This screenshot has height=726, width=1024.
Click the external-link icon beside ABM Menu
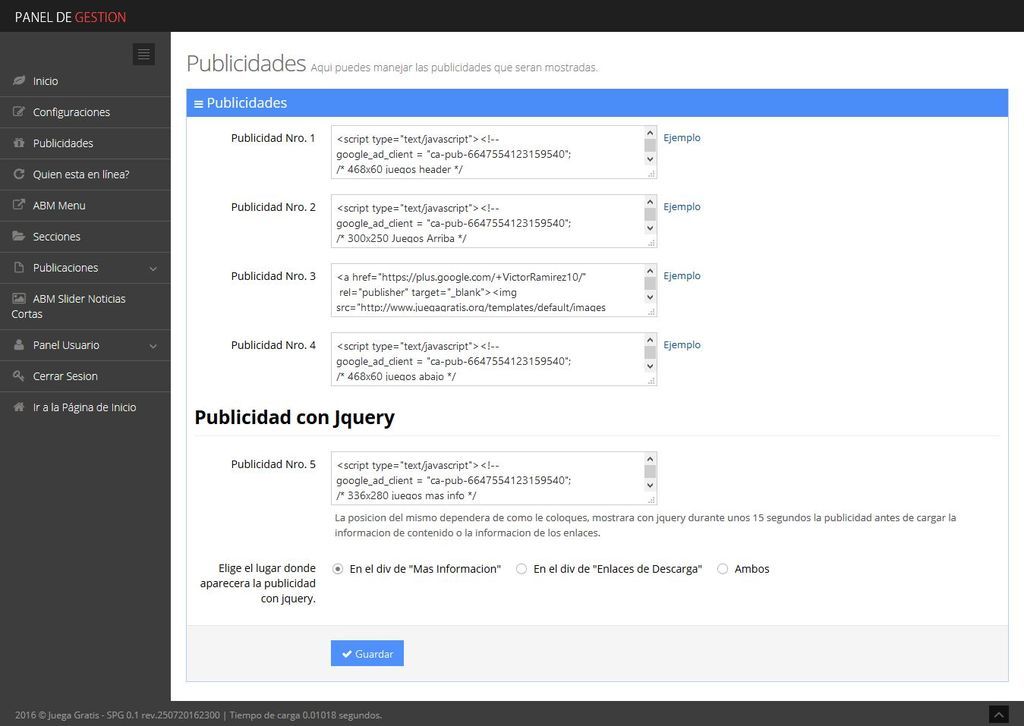pos(19,205)
